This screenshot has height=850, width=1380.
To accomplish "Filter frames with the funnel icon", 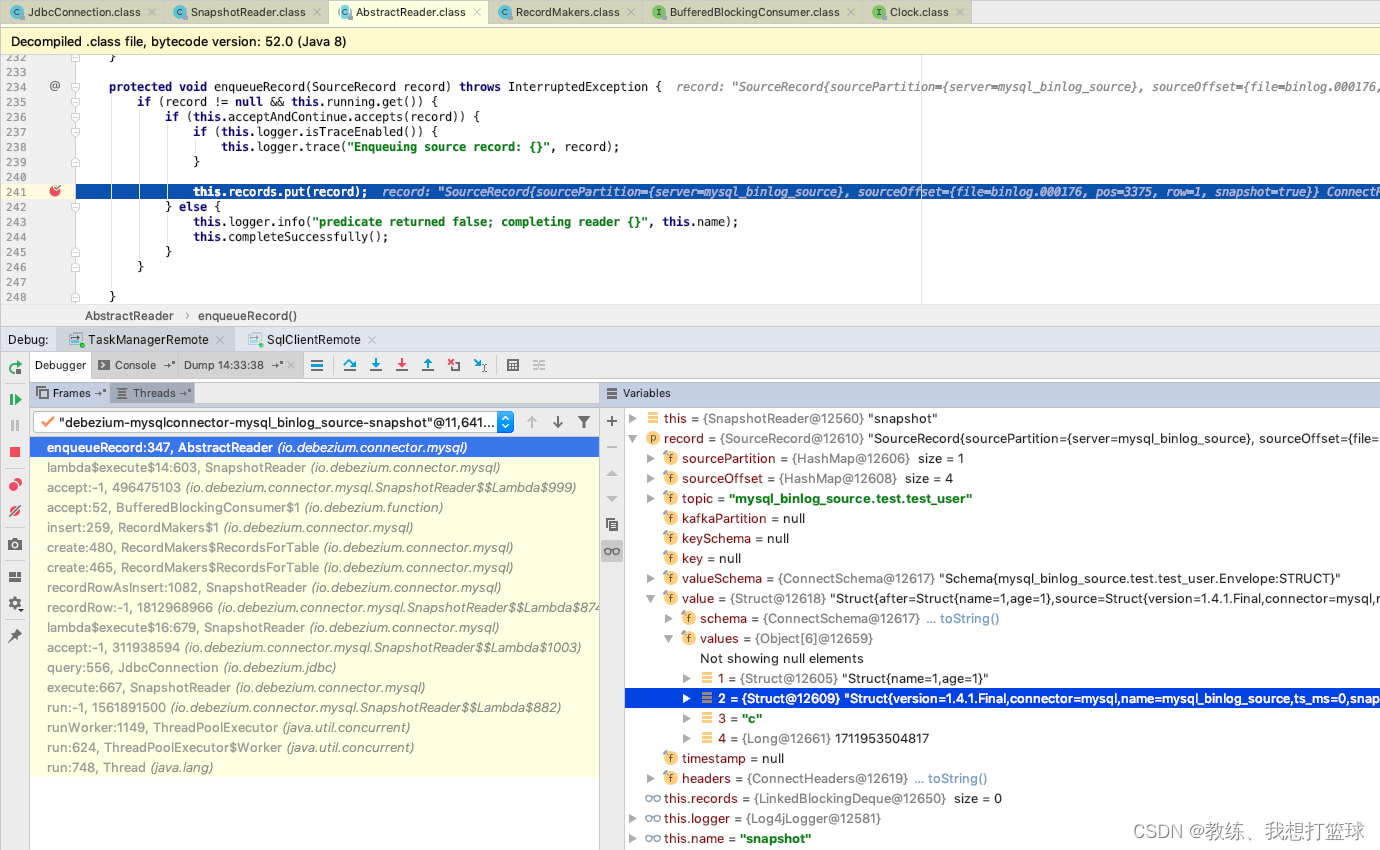I will point(584,422).
